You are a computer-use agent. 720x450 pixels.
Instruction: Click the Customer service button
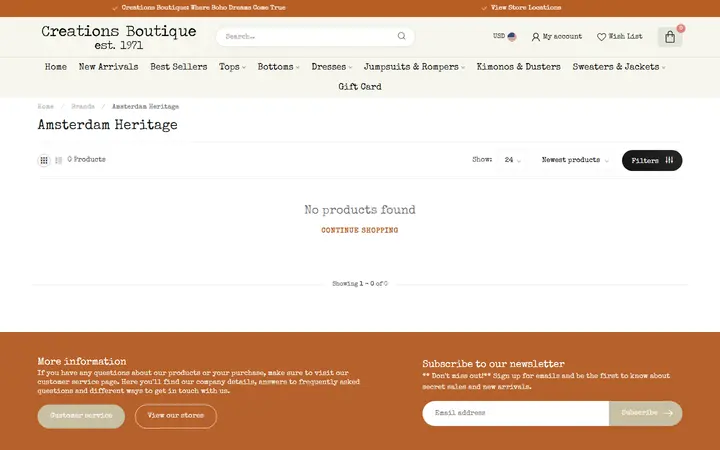(x=81, y=416)
